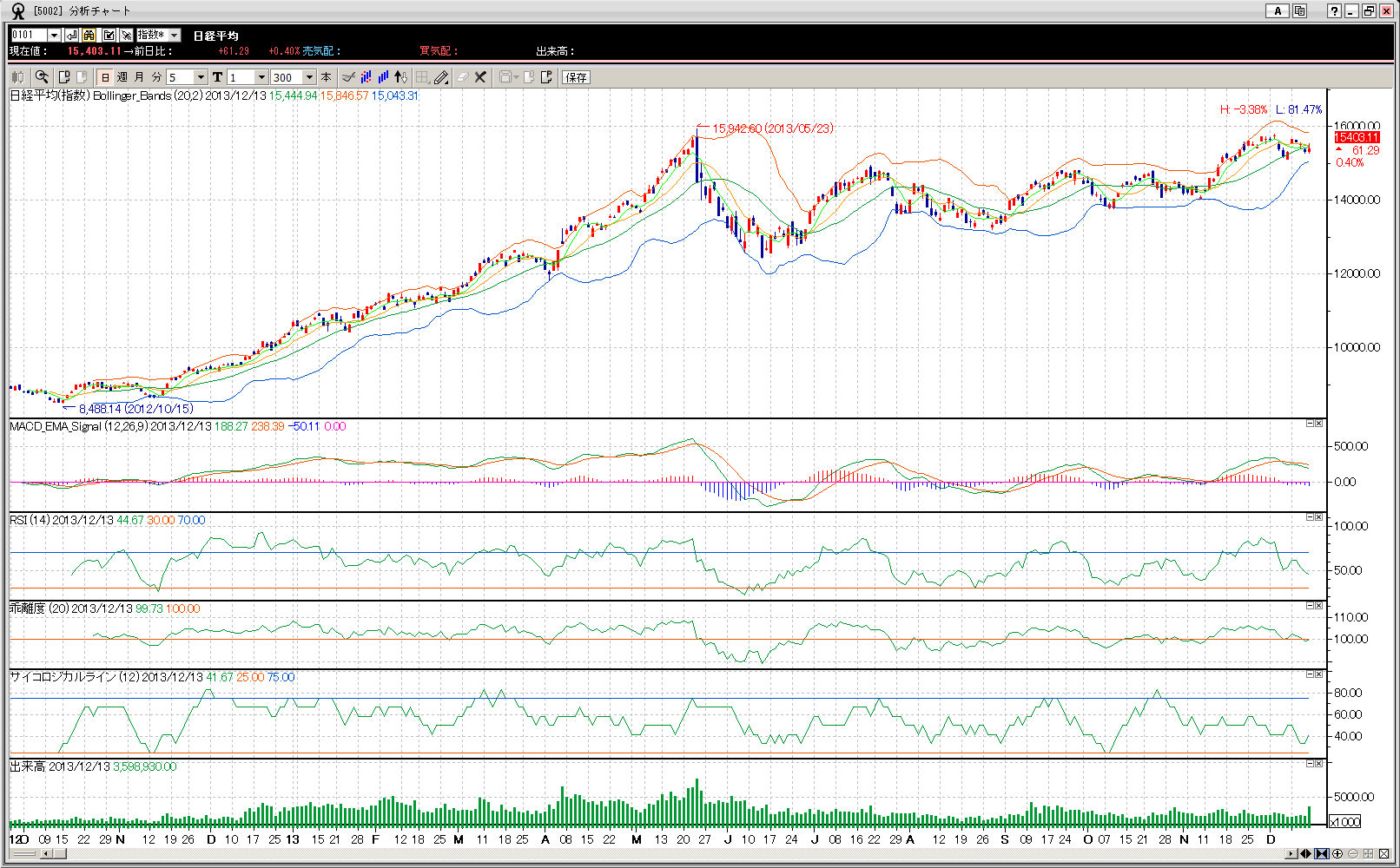Open the stock code 0101 dropdown arrow
1400x868 pixels.
pos(54,35)
